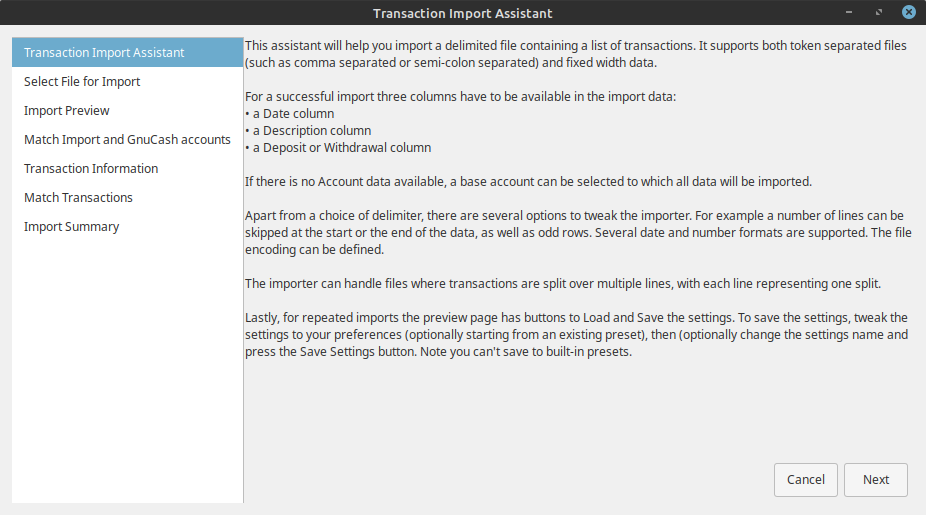Click the window title bar text
Screen dimensions: 926x515
[x=462, y=13]
